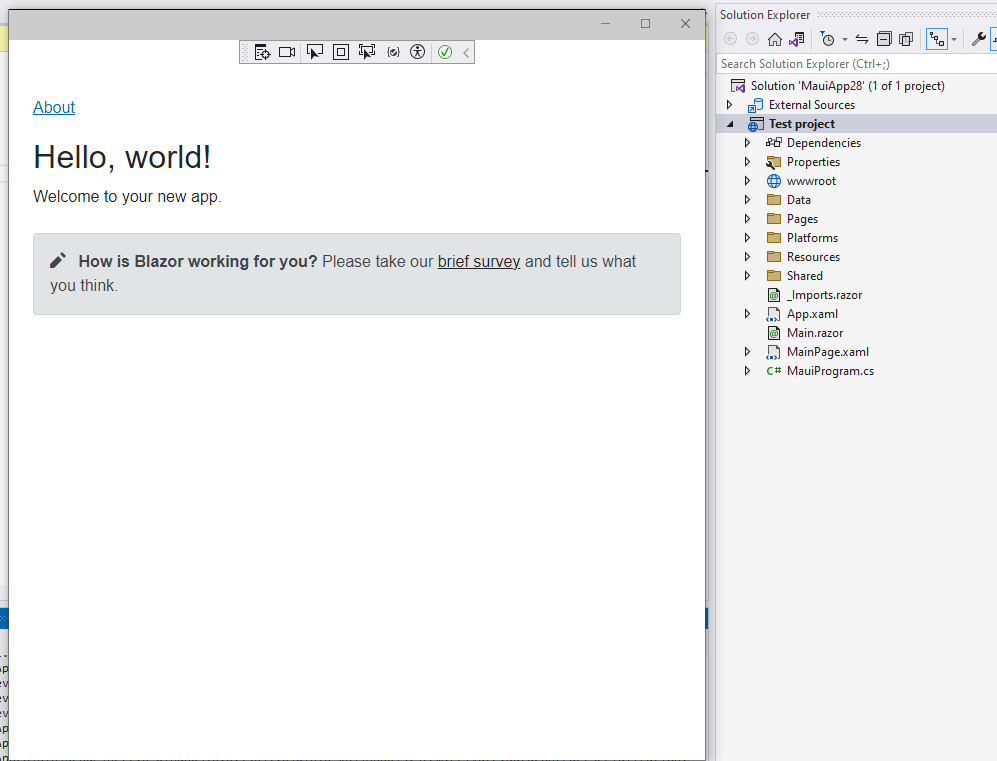Screen dimensions: 997x761
Task: Select the Track Focused Element tool
Action: coord(367,51)
